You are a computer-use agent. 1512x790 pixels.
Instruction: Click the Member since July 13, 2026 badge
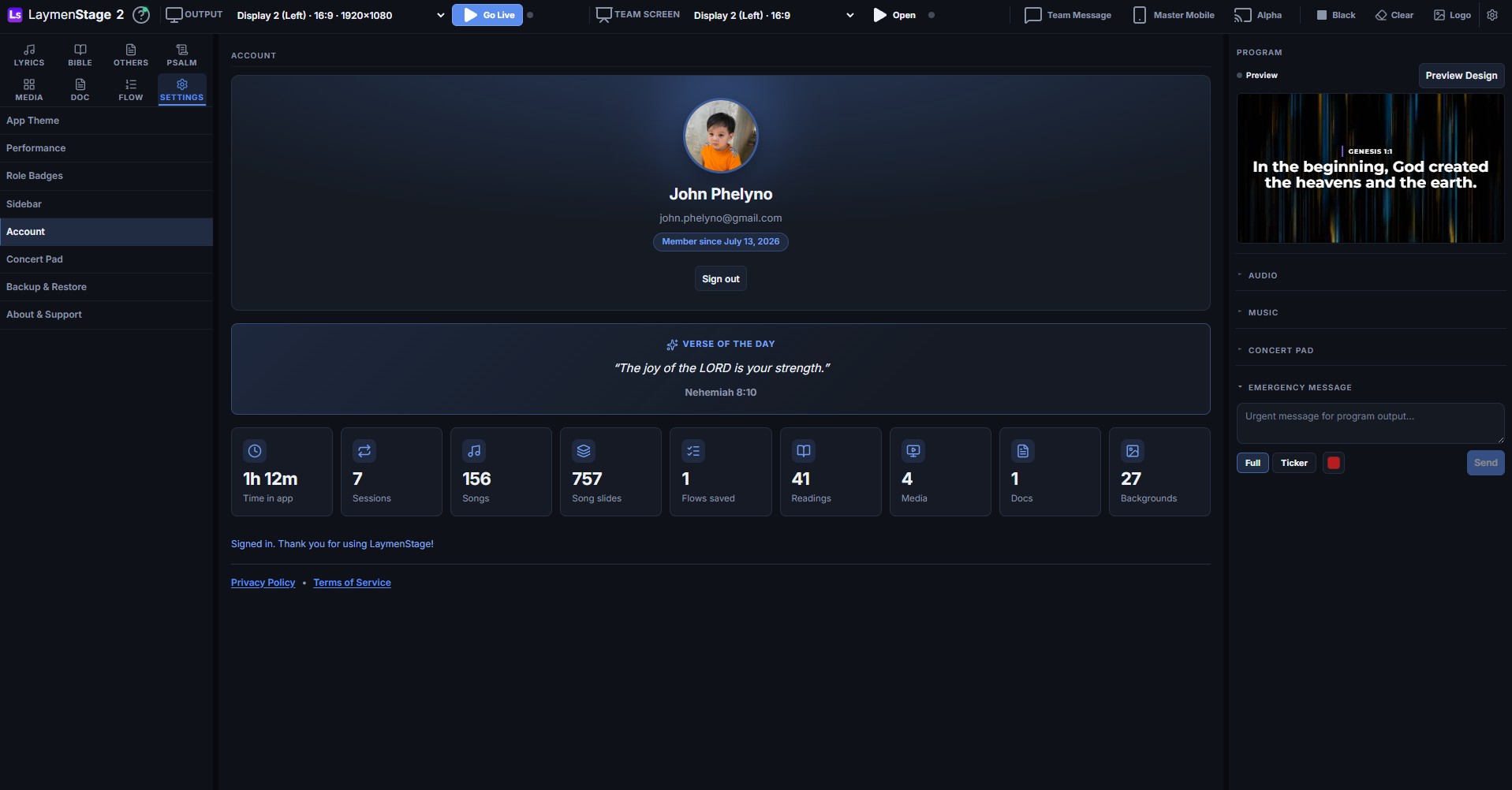click(721, 242)
